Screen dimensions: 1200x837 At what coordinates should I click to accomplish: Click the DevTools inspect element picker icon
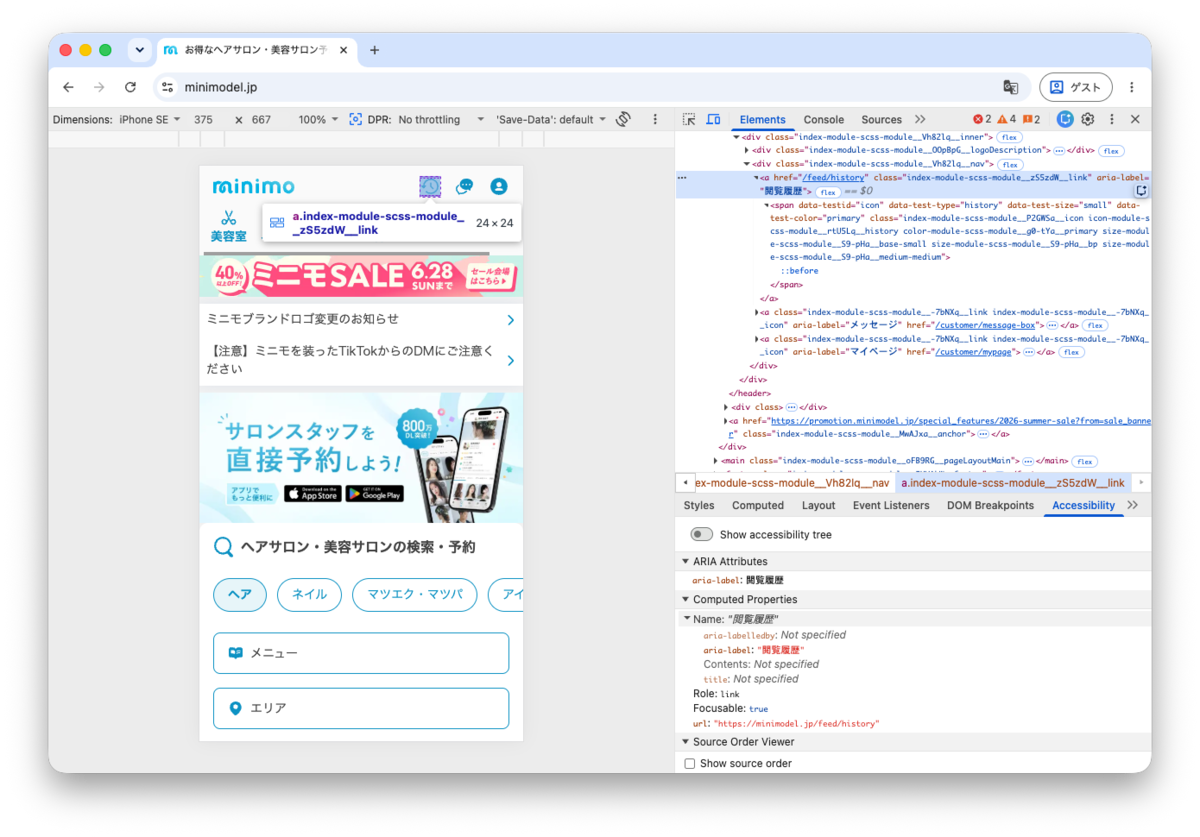click(x=689, y=119)
